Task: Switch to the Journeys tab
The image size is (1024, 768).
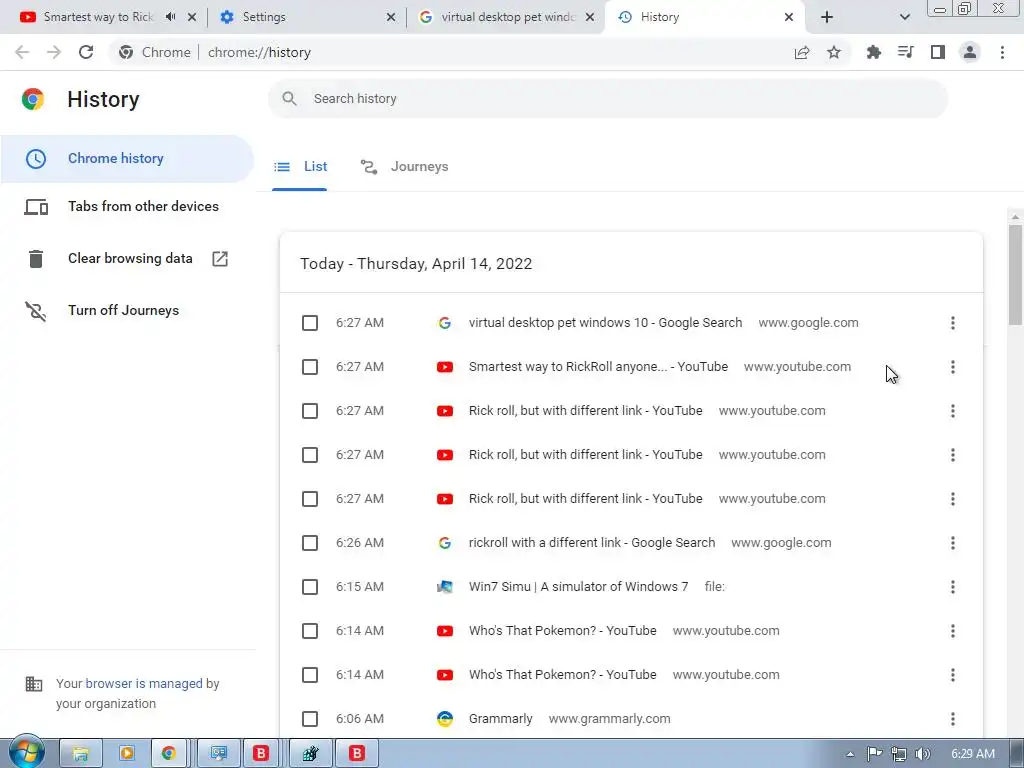Action: coord(404,167)
